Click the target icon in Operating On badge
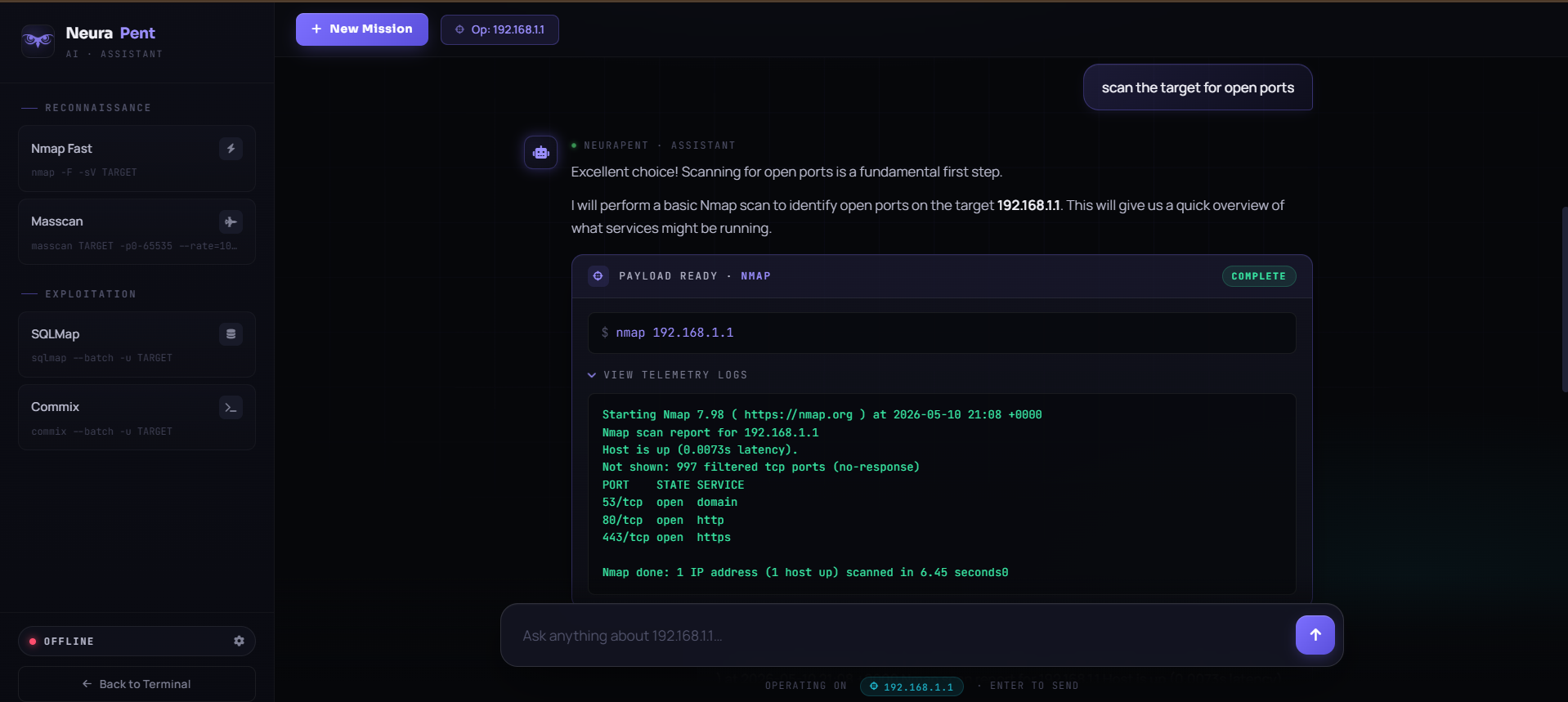Viewport: 1568px width, 702px height. click(874, 686)
